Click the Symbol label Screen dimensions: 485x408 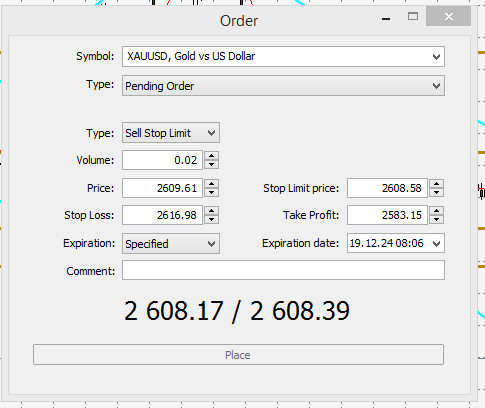[x=95, y=56]
